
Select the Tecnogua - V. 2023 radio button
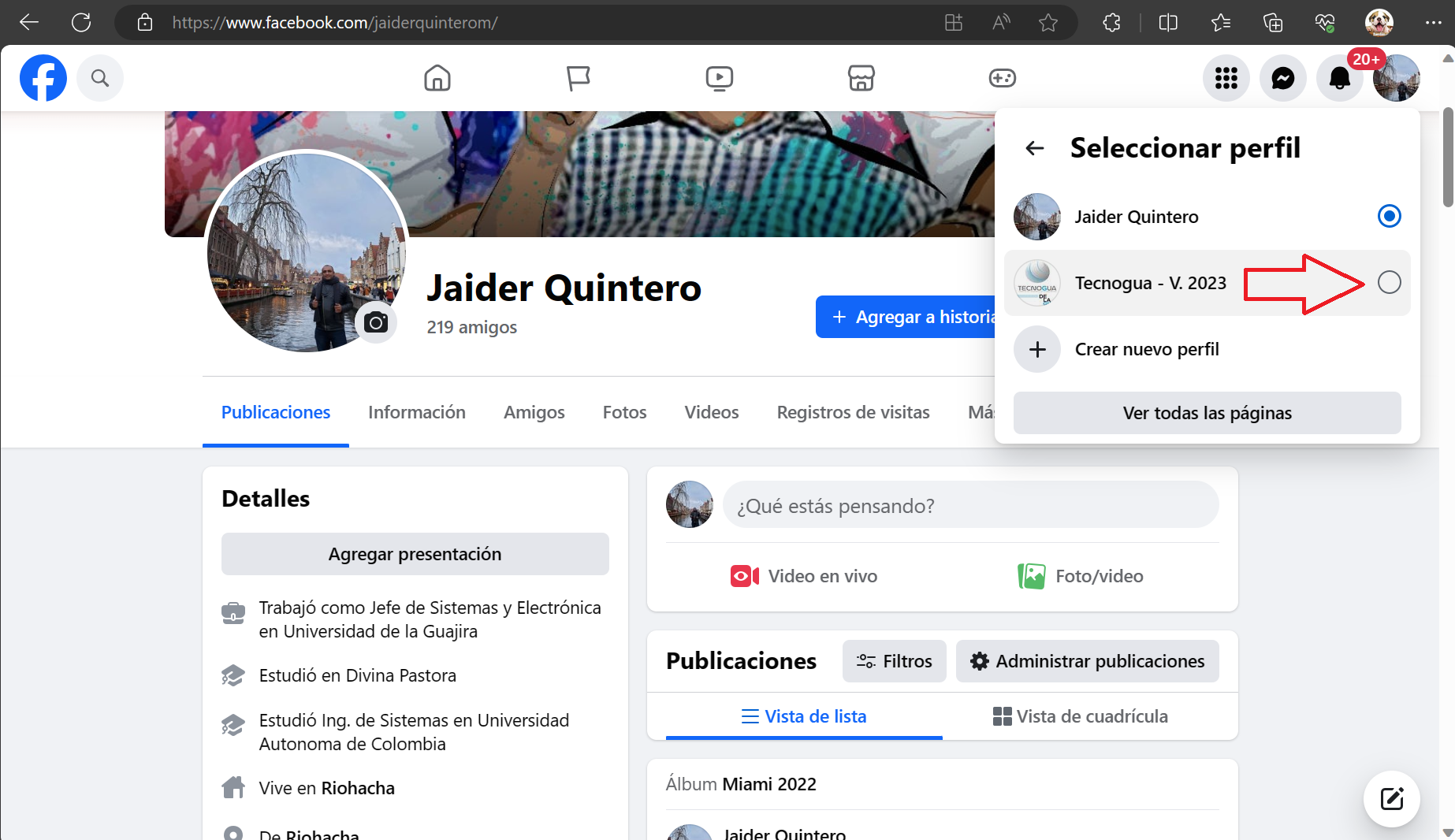point(1389,282)
